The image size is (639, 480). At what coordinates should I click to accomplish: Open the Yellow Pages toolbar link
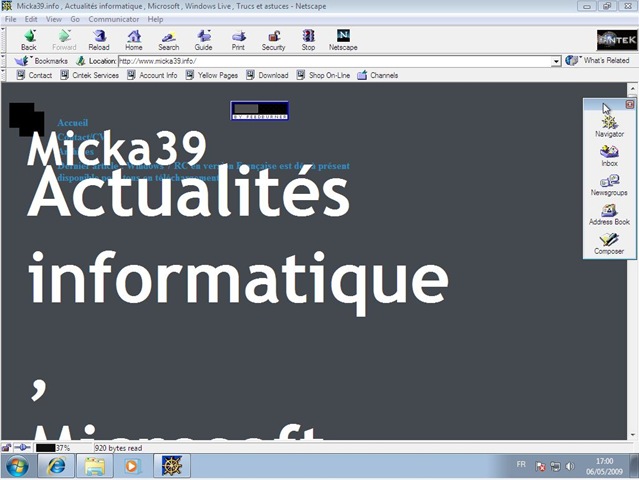(x=212, y=75)
